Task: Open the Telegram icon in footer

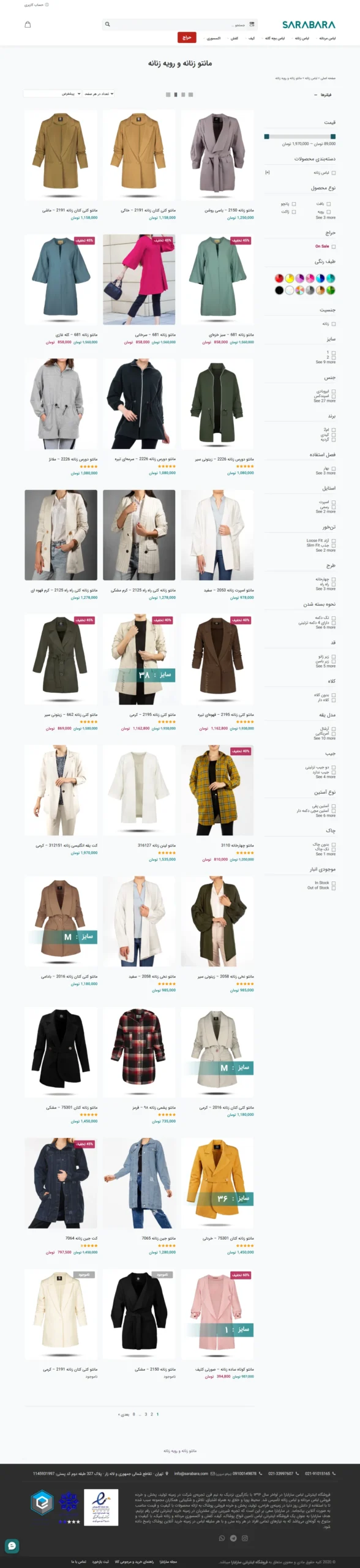Action: [x=233, y=1538]
